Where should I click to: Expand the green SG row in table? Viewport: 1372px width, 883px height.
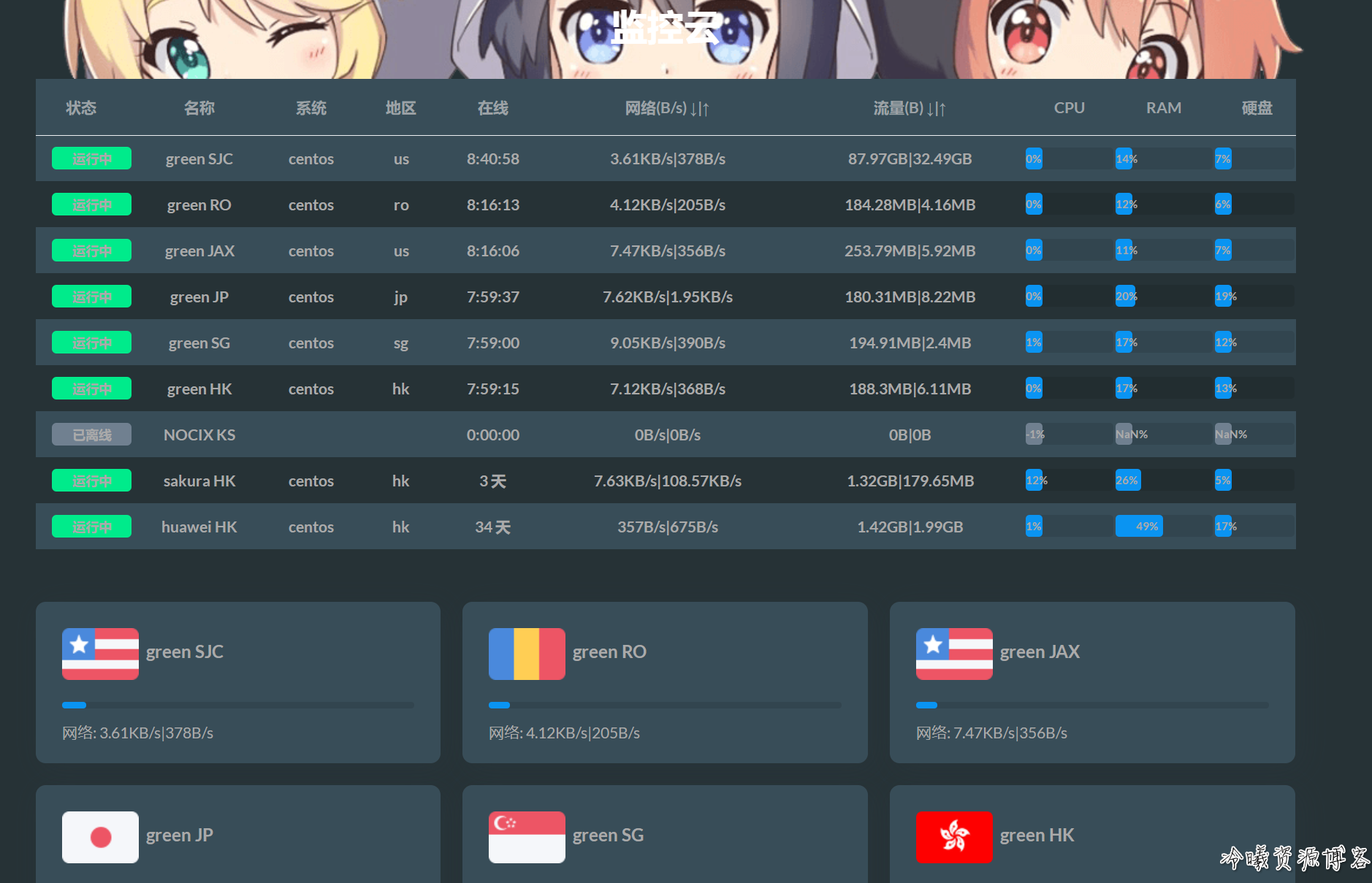(x=666, y=343)
